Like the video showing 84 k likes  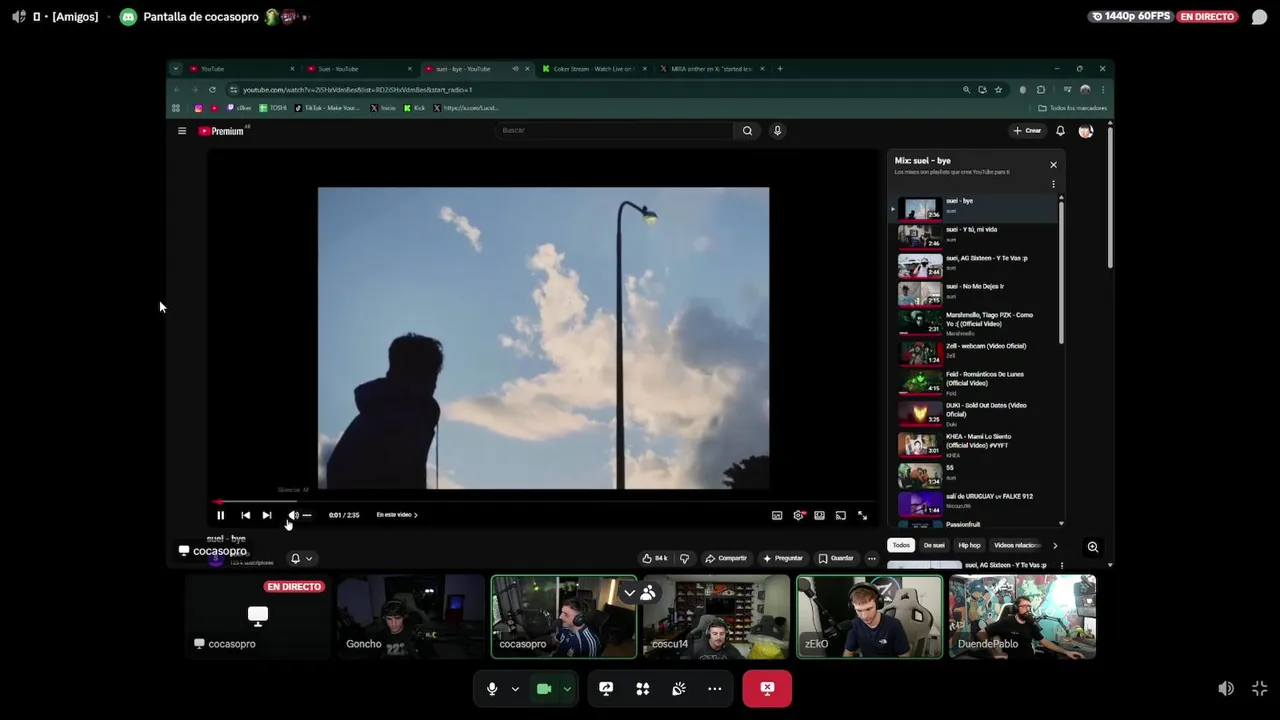[x=655, y=558]
